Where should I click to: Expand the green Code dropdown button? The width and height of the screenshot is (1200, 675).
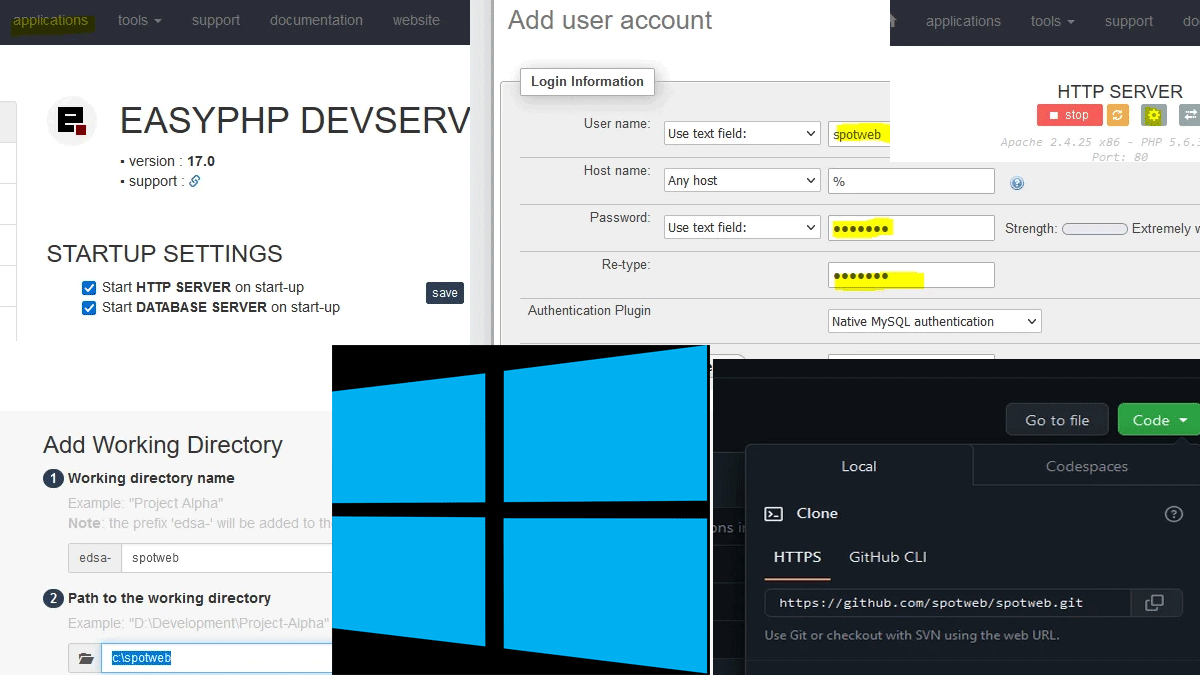point(1158,420)
